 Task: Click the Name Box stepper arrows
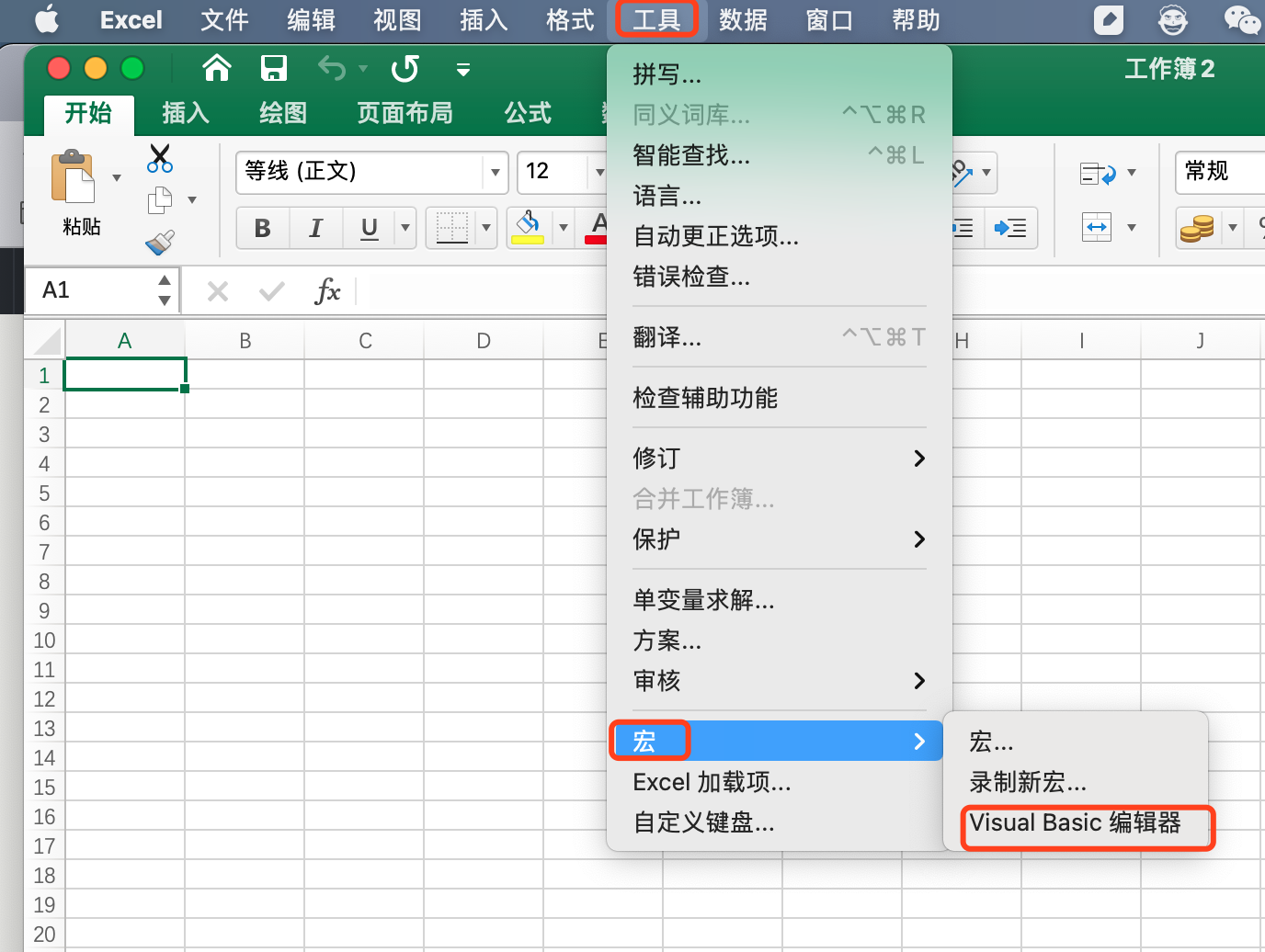(165, 290)
